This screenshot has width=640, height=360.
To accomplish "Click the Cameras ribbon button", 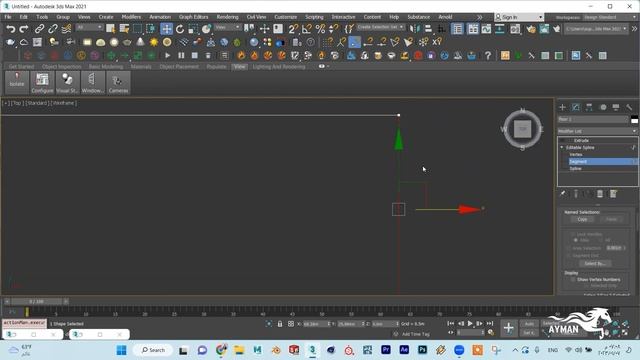I will tap(118, 82).
